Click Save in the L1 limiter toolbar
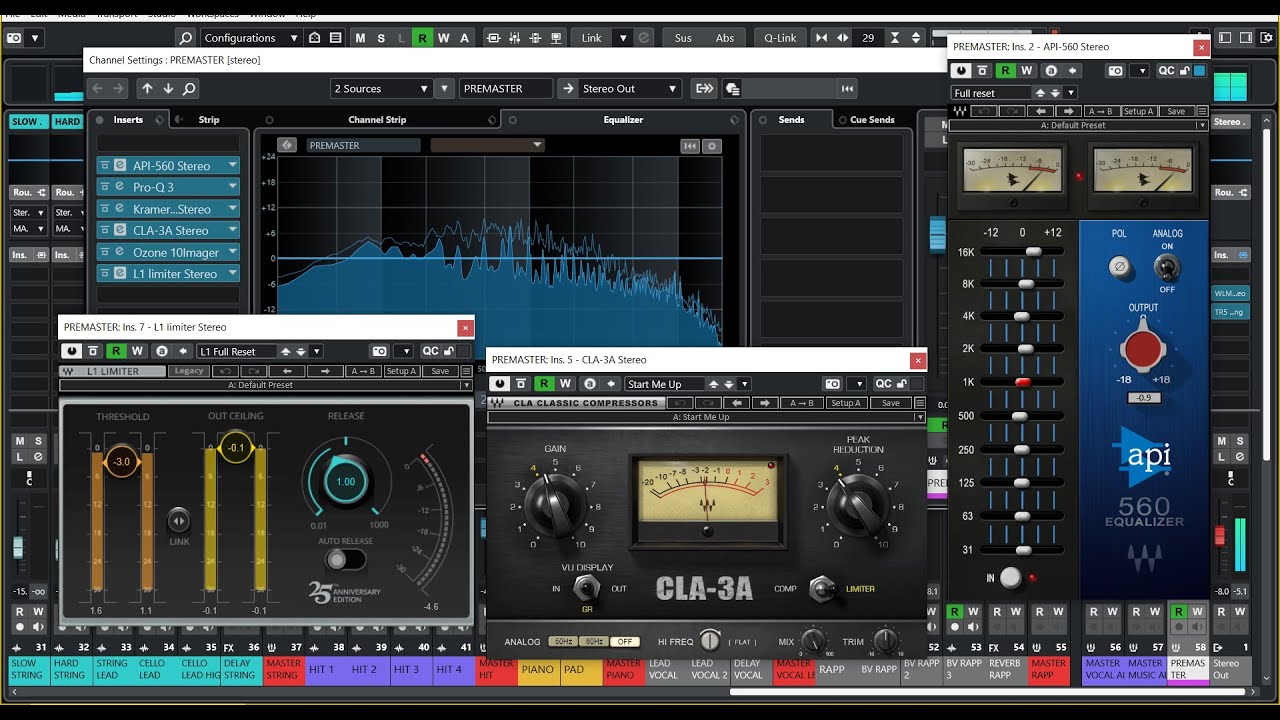Viewport: 1280px width, 720px height. click(x=440, y=371)
